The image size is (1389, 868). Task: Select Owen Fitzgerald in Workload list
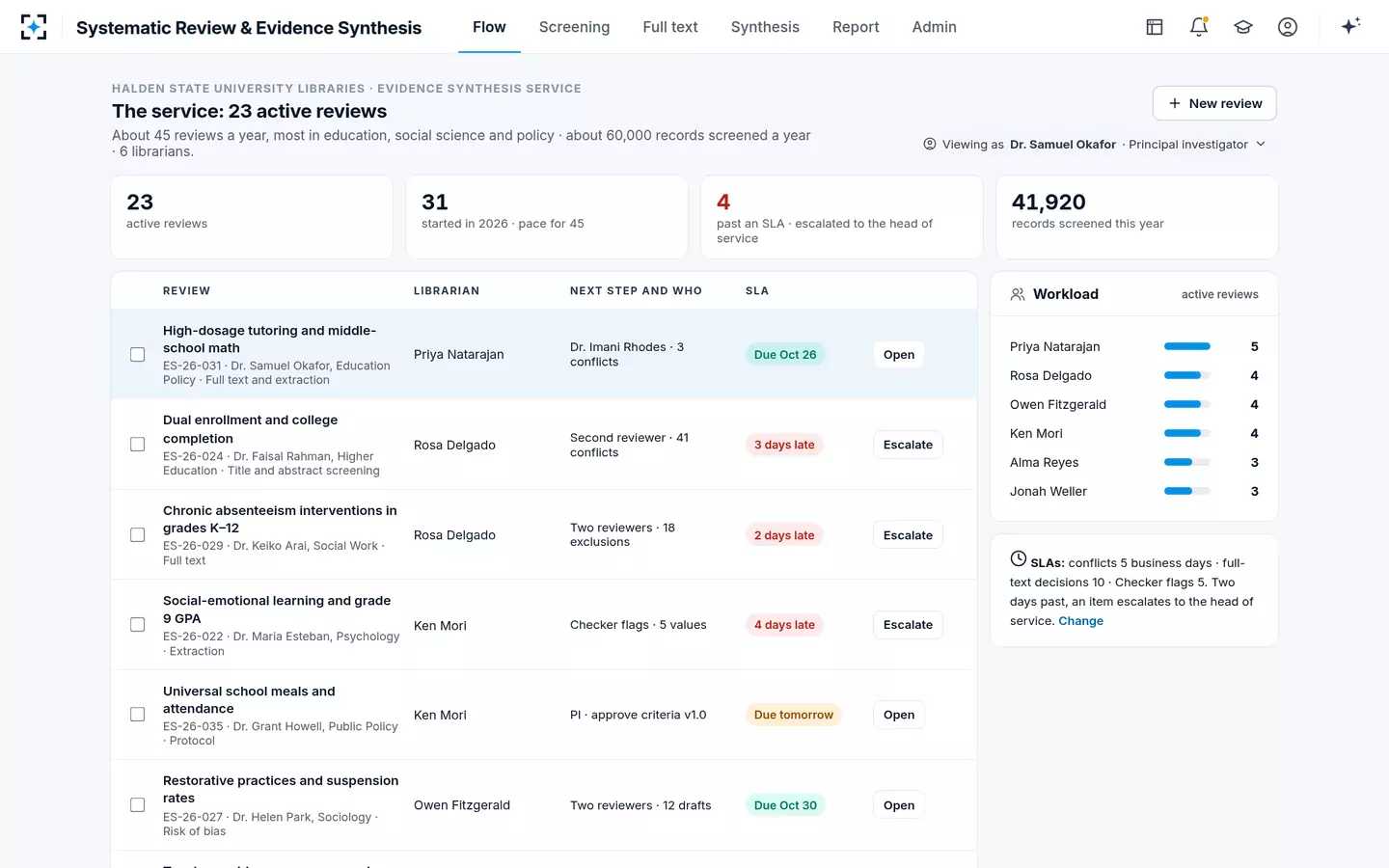(x=1058, y=404)
